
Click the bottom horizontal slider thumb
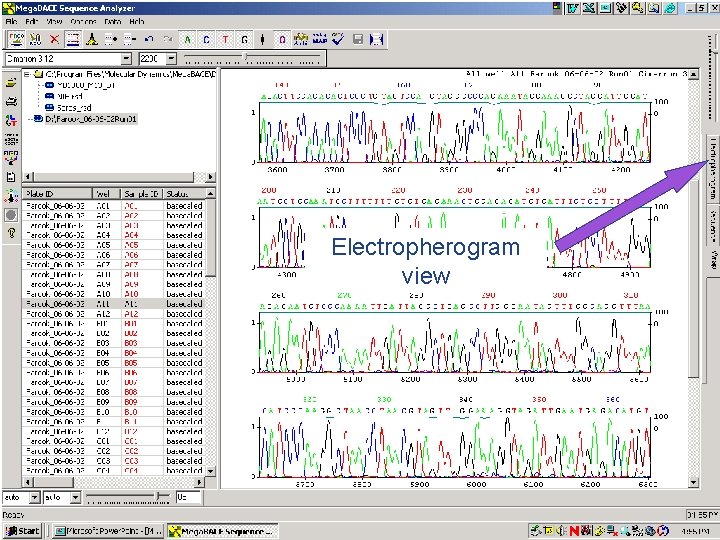[x=159, y=495]
